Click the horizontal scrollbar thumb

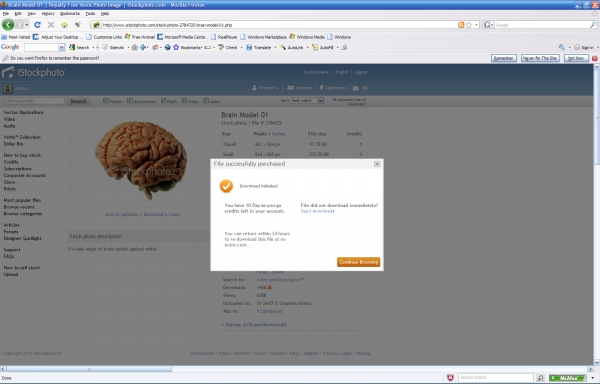pos(89,369)
